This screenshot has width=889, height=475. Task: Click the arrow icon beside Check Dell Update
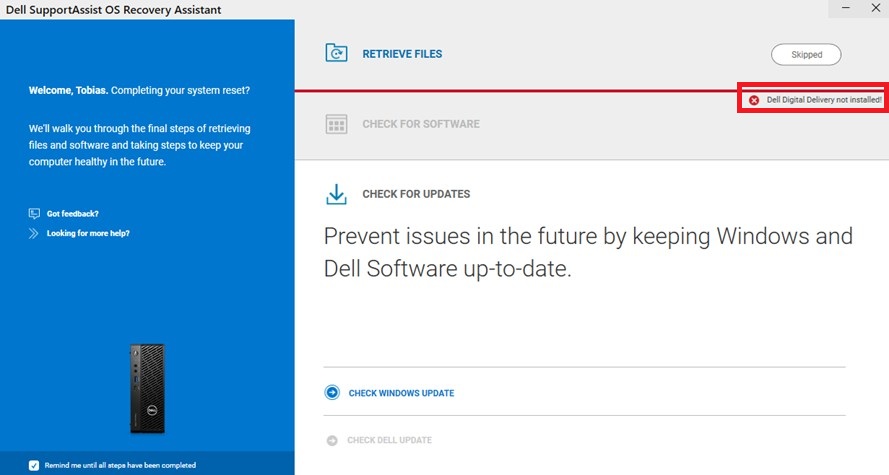332,440
